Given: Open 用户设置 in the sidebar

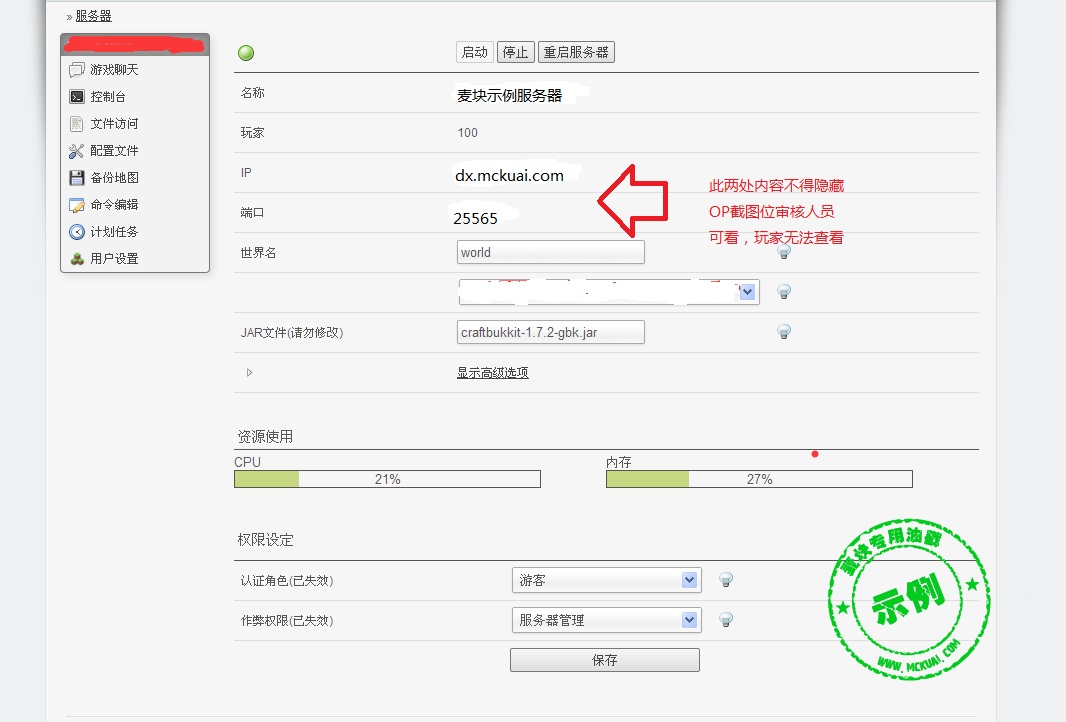Looking at the screenshot, I should point(114,259).
